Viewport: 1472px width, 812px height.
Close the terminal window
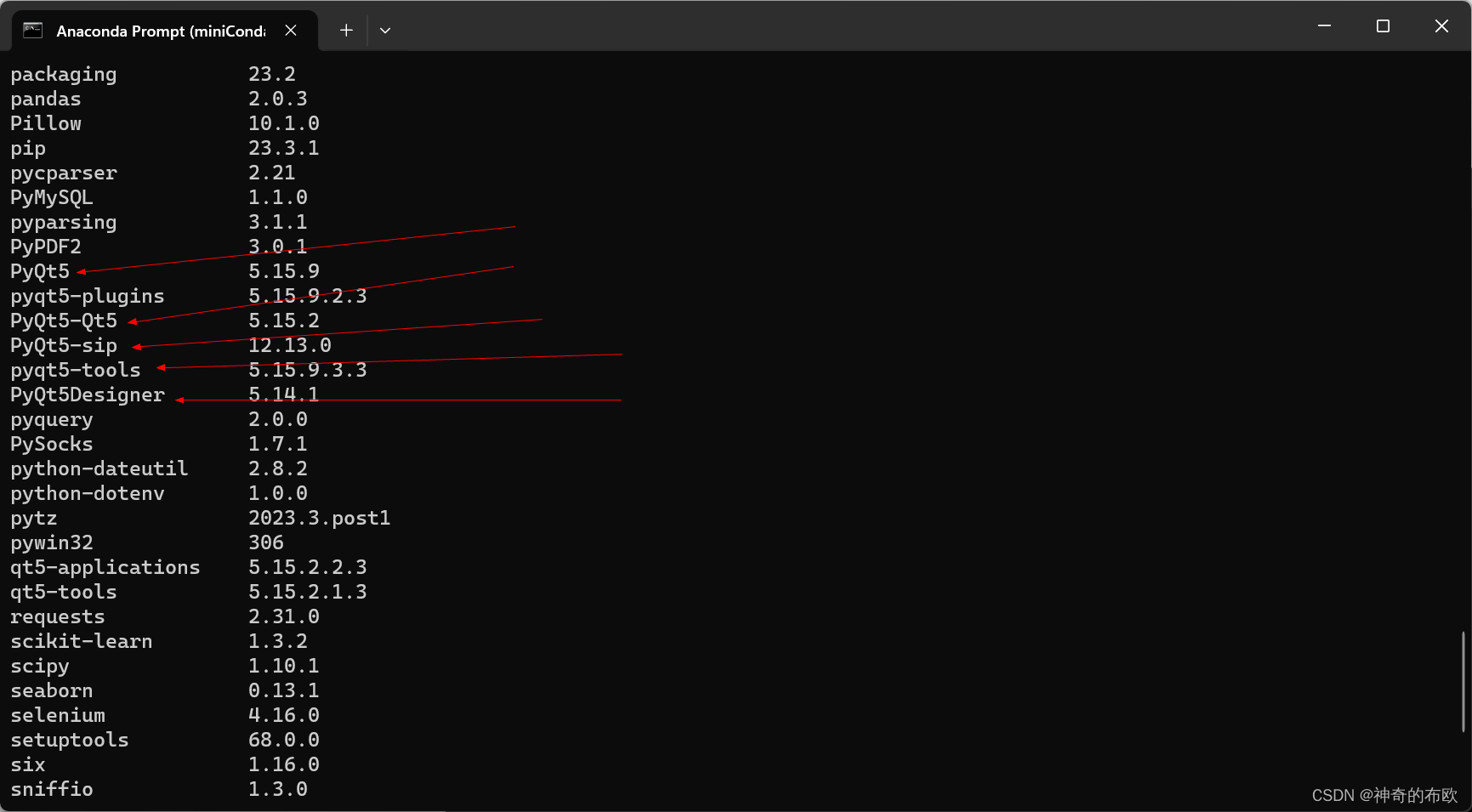[1441, 26]
